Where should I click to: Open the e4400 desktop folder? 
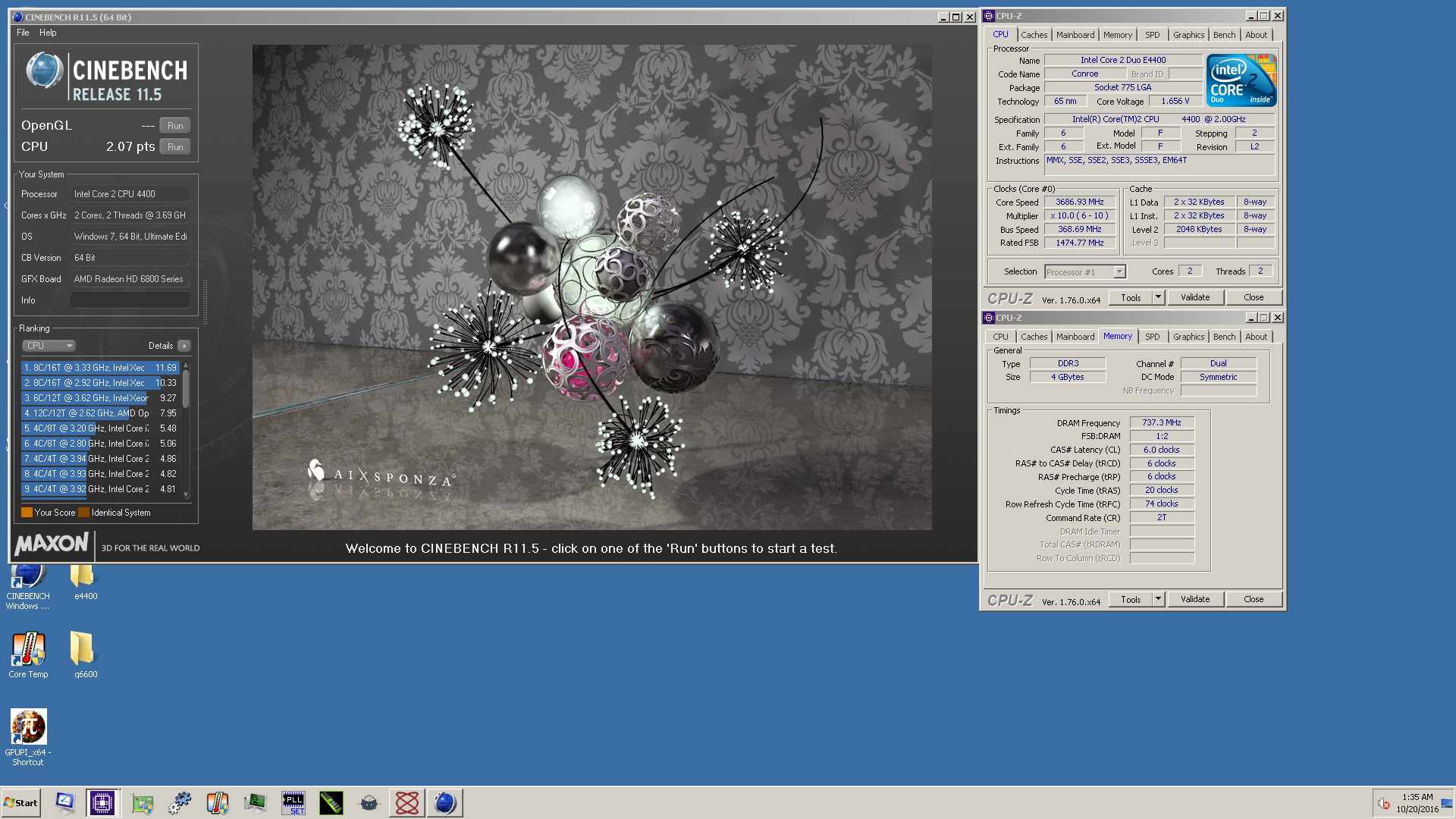[x=85, y=582]
